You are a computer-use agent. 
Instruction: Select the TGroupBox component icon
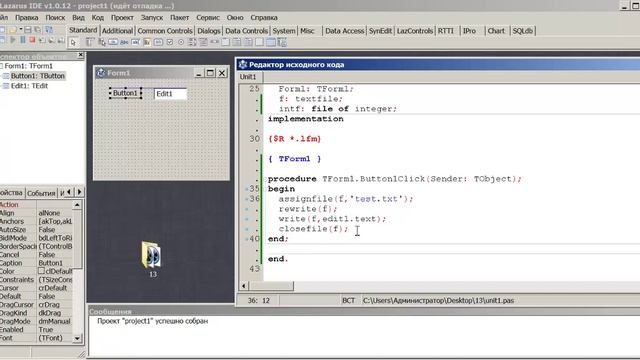click(226, 42)
